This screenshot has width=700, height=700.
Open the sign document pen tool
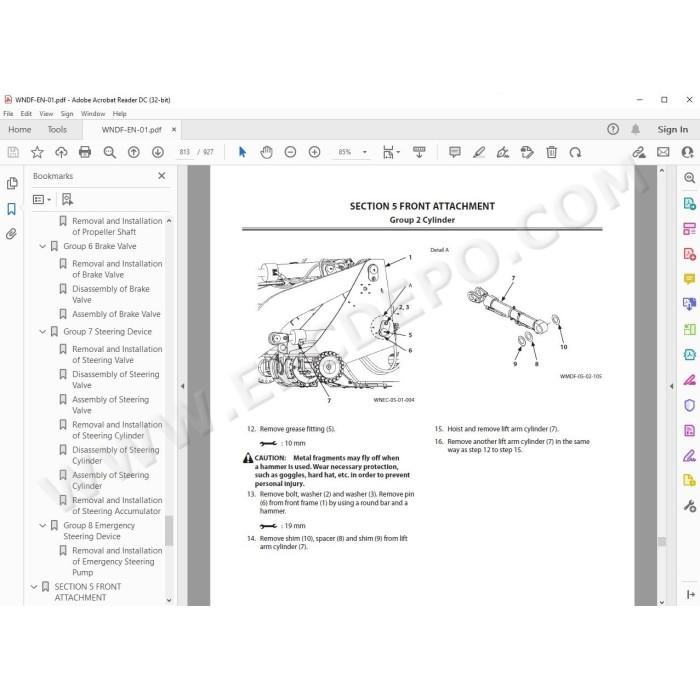(503, 152)
